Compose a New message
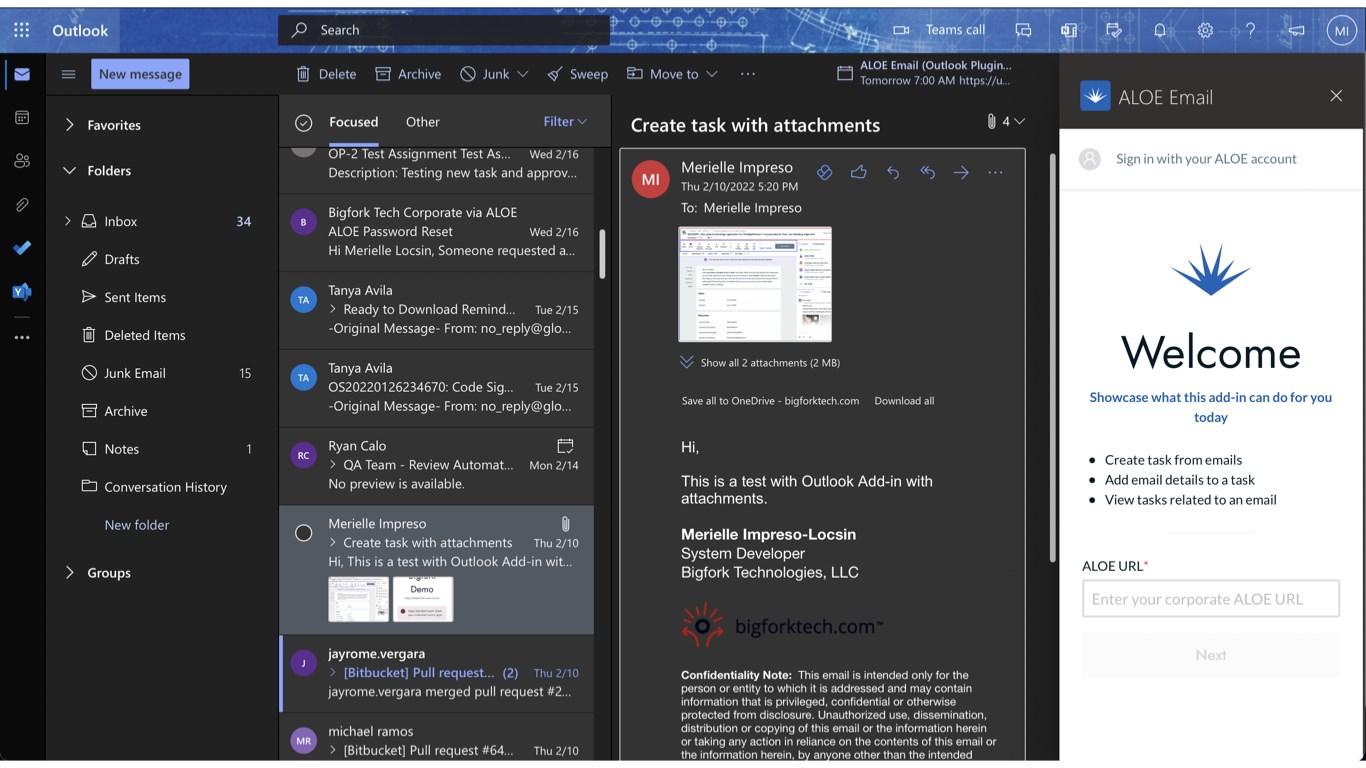Screen dimensions: 1366x768 (140, 74)
